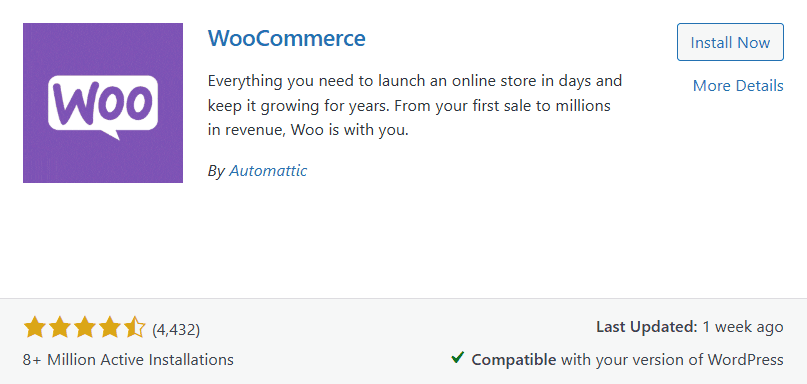Open the WooCommerce plugin title link
This screenshot has width=807, height=384.
[x=287, y=38]
